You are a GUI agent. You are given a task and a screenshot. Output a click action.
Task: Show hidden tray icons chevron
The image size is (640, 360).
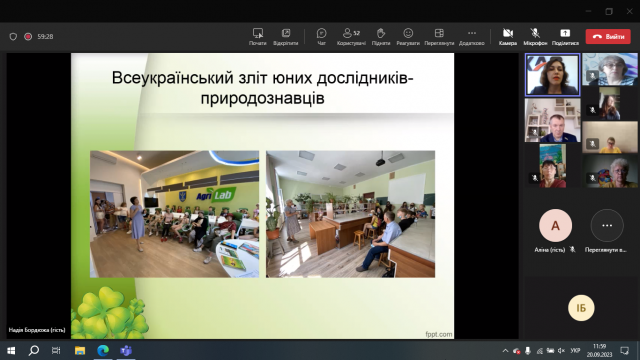coord(505,351)
